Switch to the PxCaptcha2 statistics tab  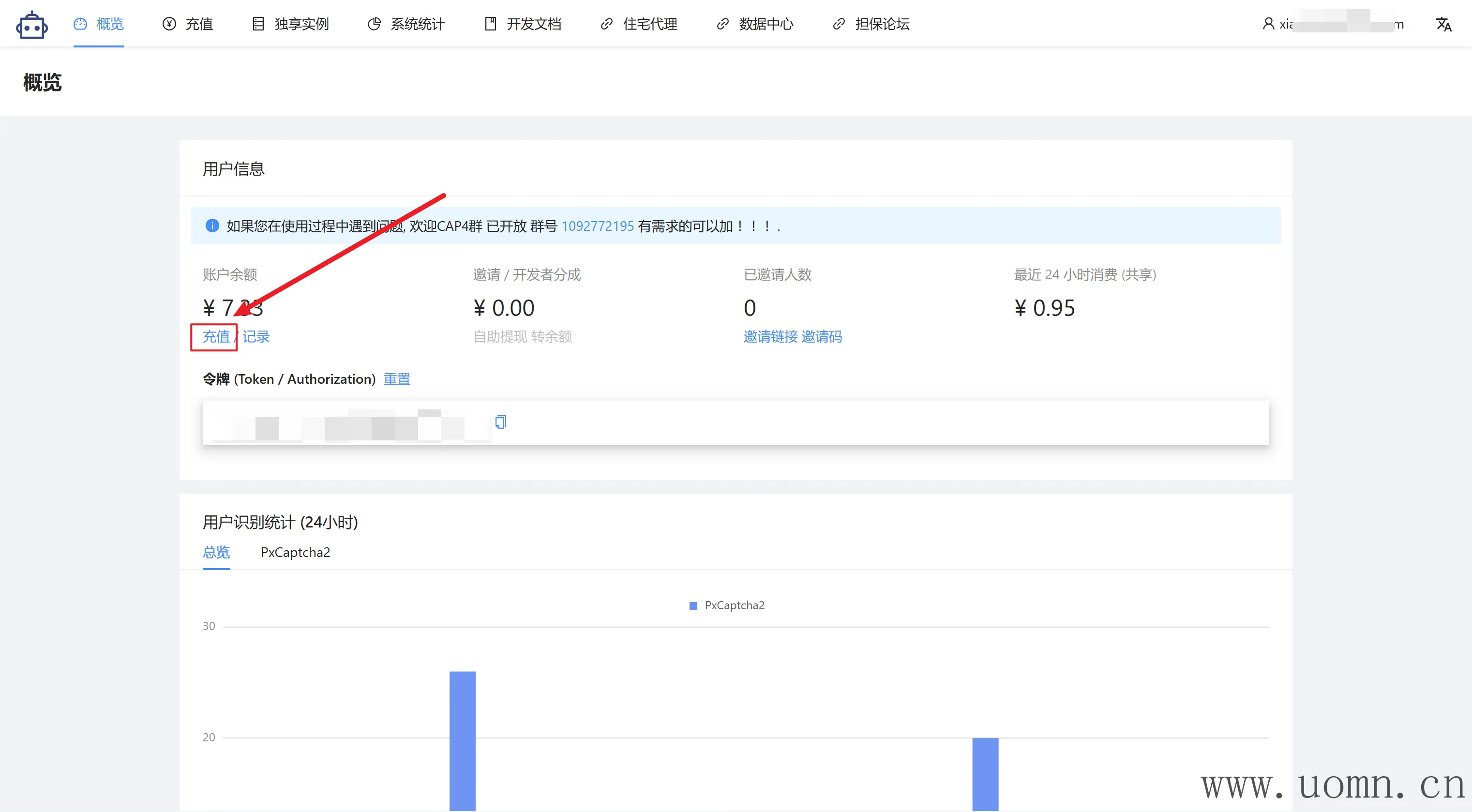[x=296, y=552]
